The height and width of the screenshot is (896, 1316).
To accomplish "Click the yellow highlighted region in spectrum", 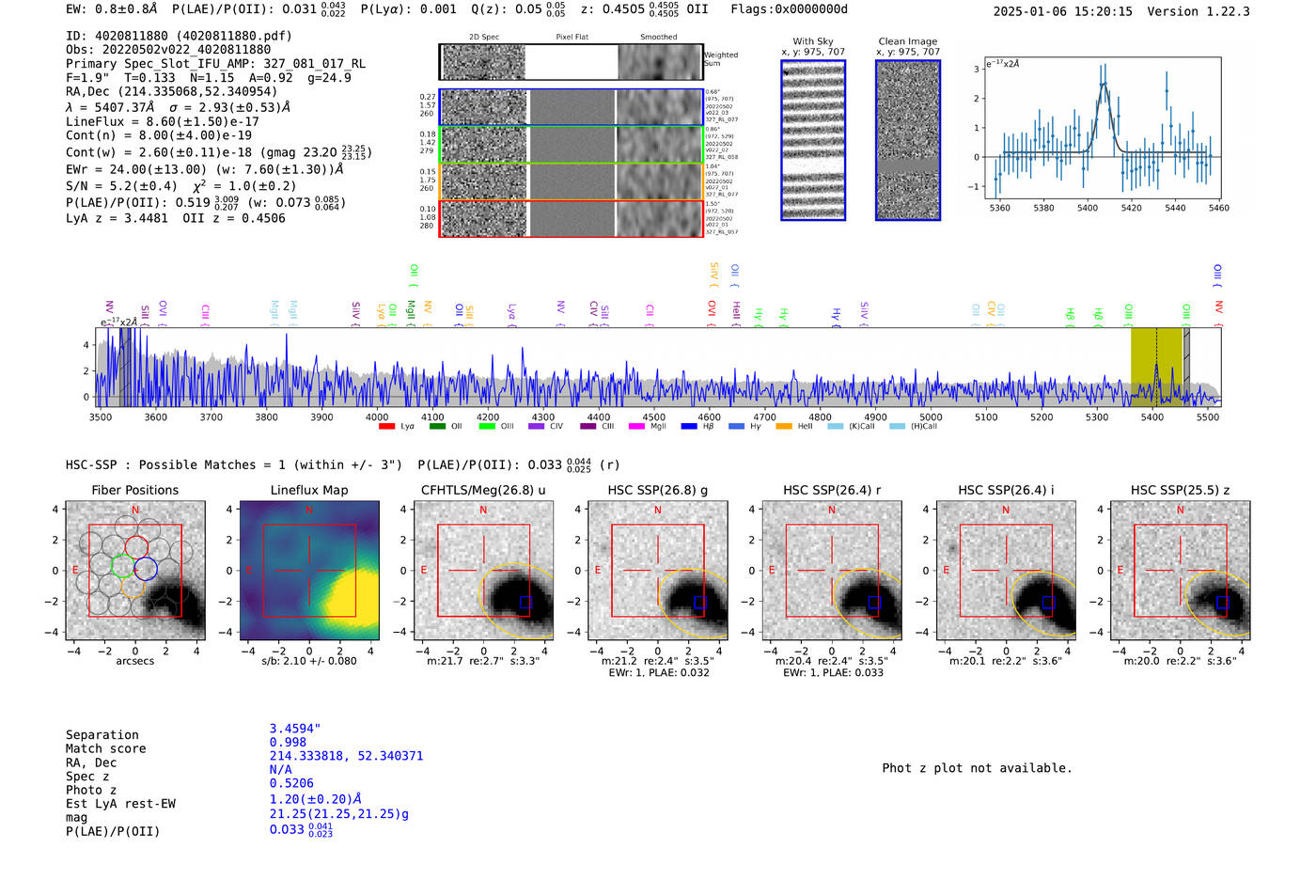I will pos(1156,367).
